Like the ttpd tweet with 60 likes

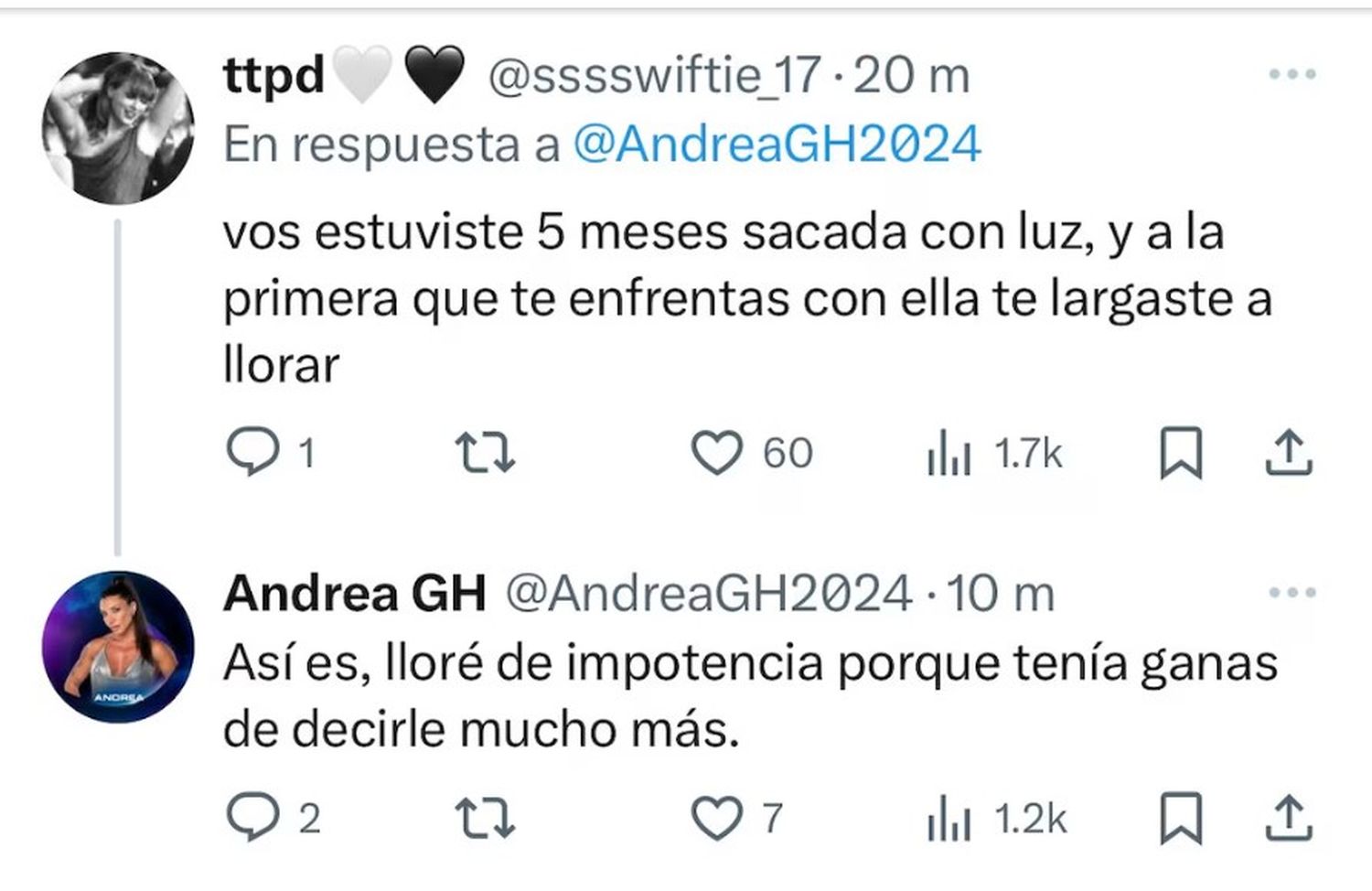[752, 454]
